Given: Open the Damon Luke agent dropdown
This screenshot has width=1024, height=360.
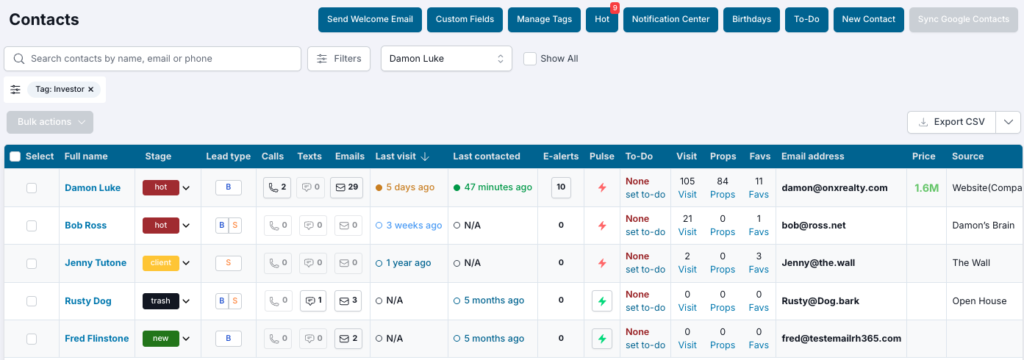Looking at the screenshot, I should click(447, 58).
